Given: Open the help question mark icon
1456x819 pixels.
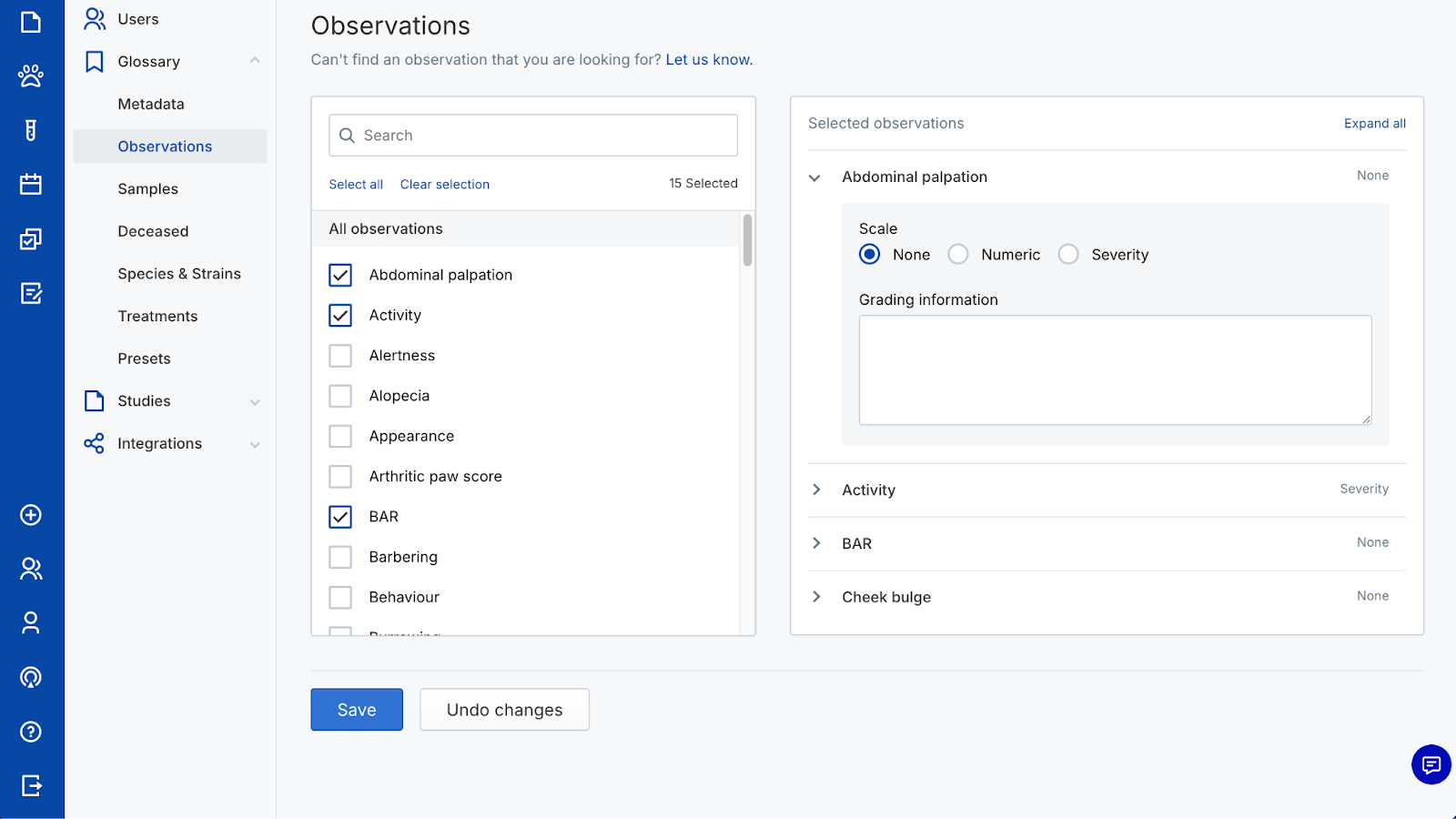Looking at the screenshot, I should tap(31, 732).
